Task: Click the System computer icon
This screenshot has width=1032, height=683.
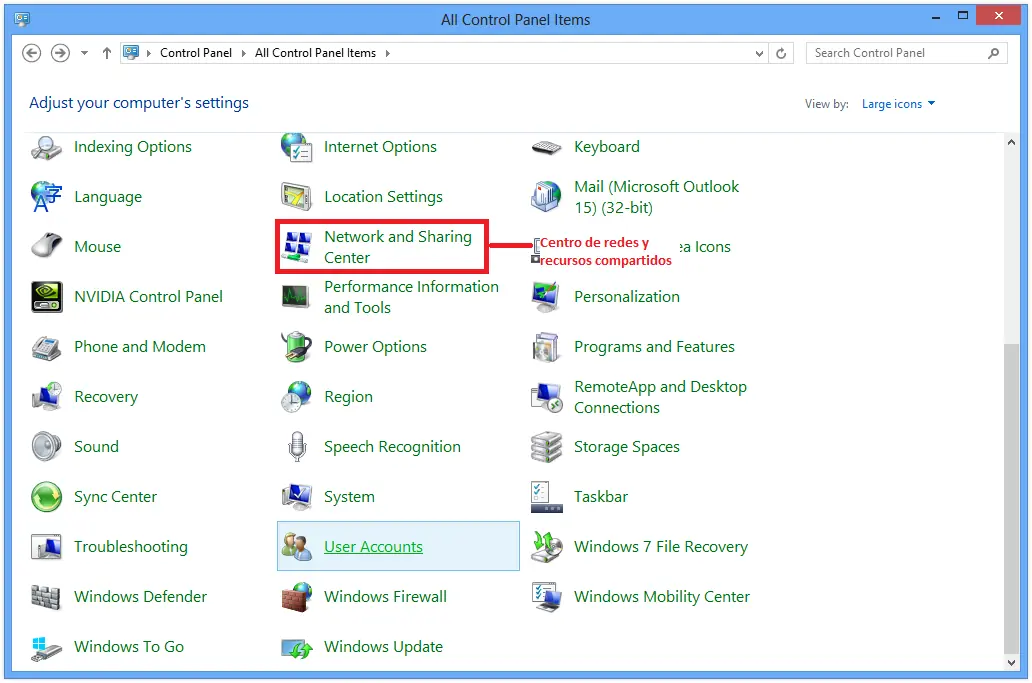Action: click(x=296, y=497)
